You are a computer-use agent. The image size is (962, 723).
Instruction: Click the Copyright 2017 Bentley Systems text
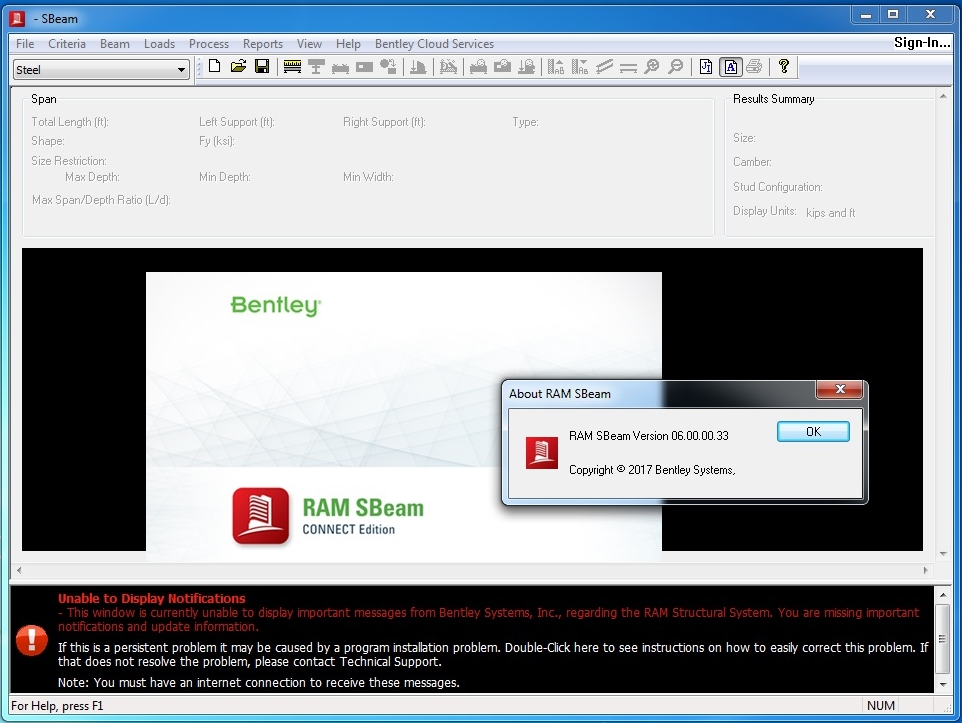tap(652, 470)
